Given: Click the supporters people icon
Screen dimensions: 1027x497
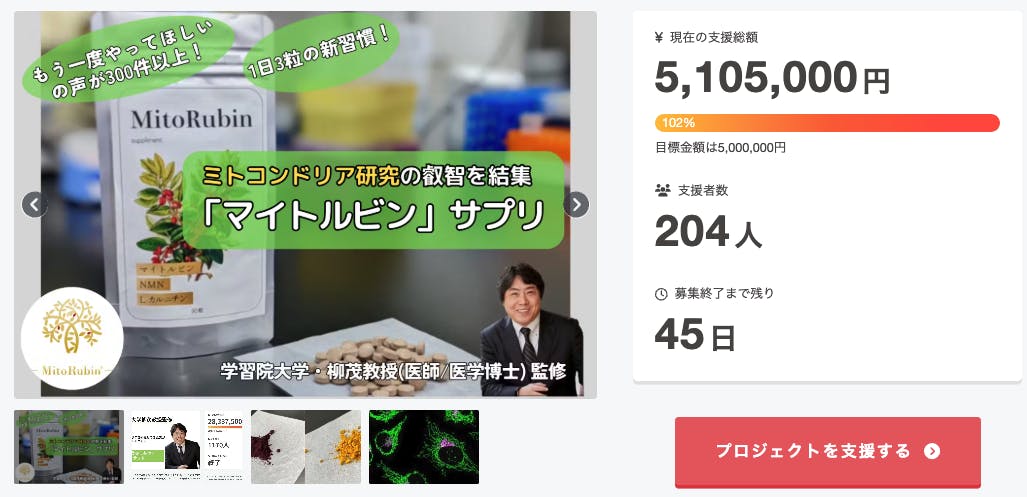Looking at the screenshot, I should coord(662,191).
